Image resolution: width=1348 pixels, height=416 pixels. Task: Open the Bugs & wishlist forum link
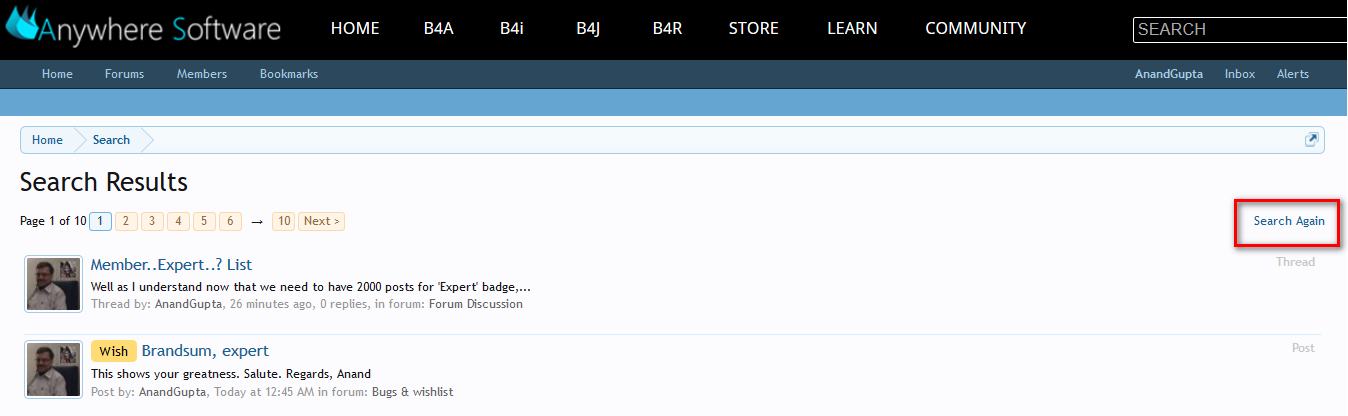(x=413, y=392)
